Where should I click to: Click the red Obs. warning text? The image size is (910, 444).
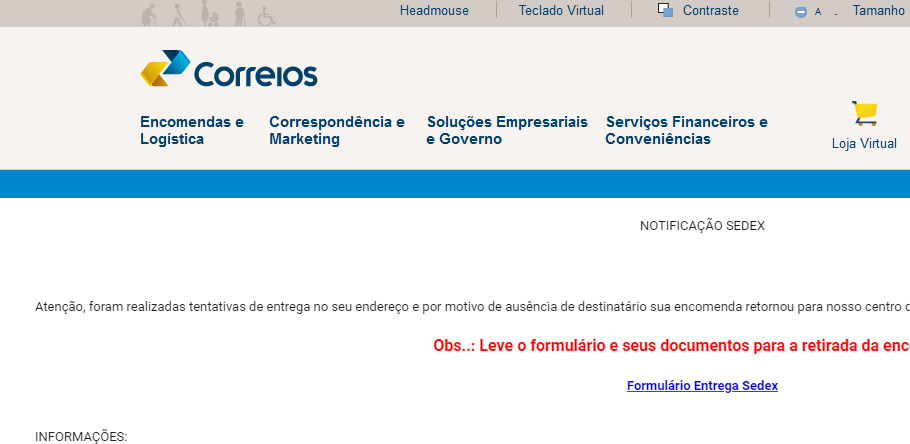click(x=671, y=346)
